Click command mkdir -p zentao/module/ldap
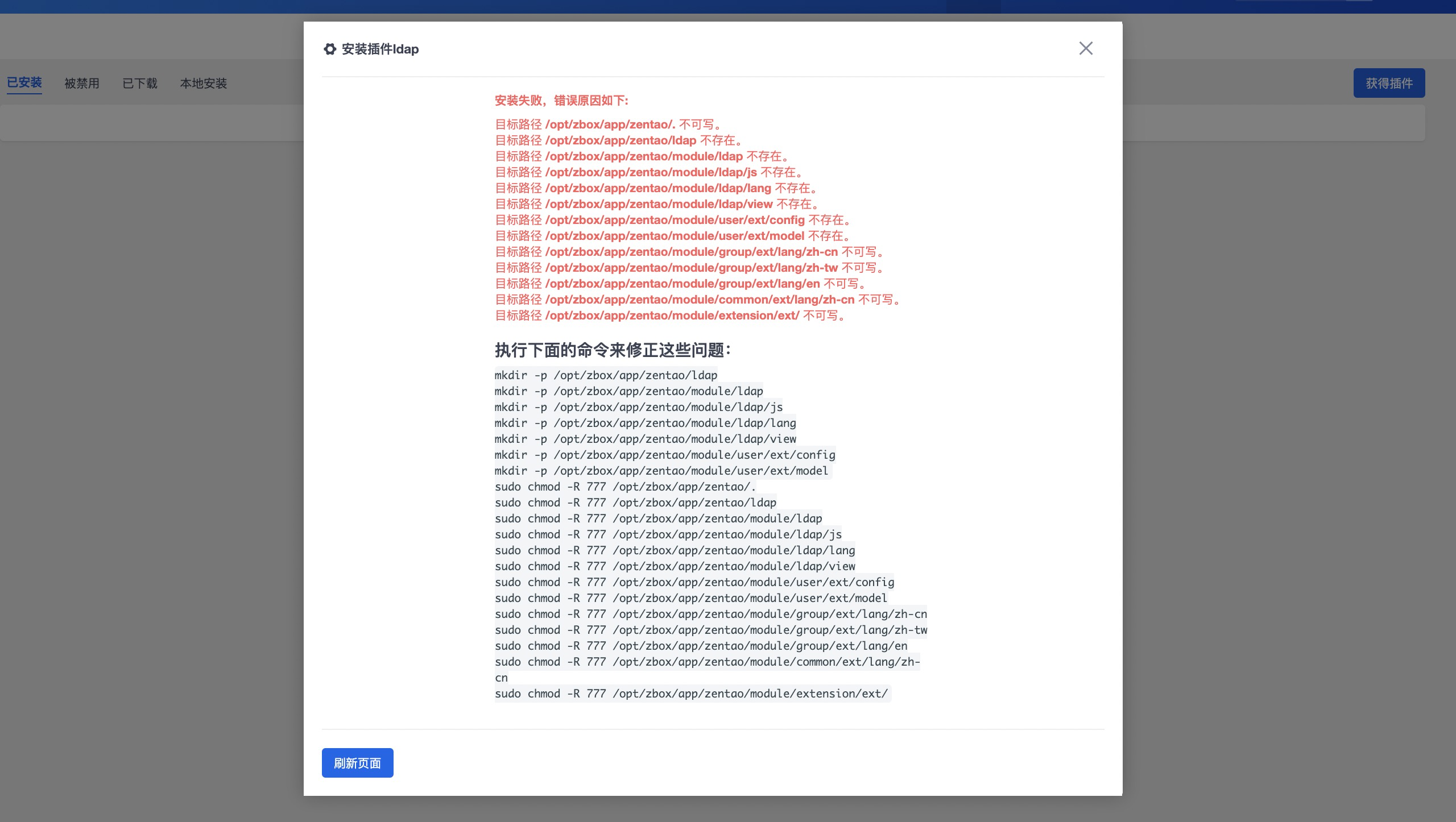The image size is (1456, 822). pyautogui.click(x=629, y=391)
